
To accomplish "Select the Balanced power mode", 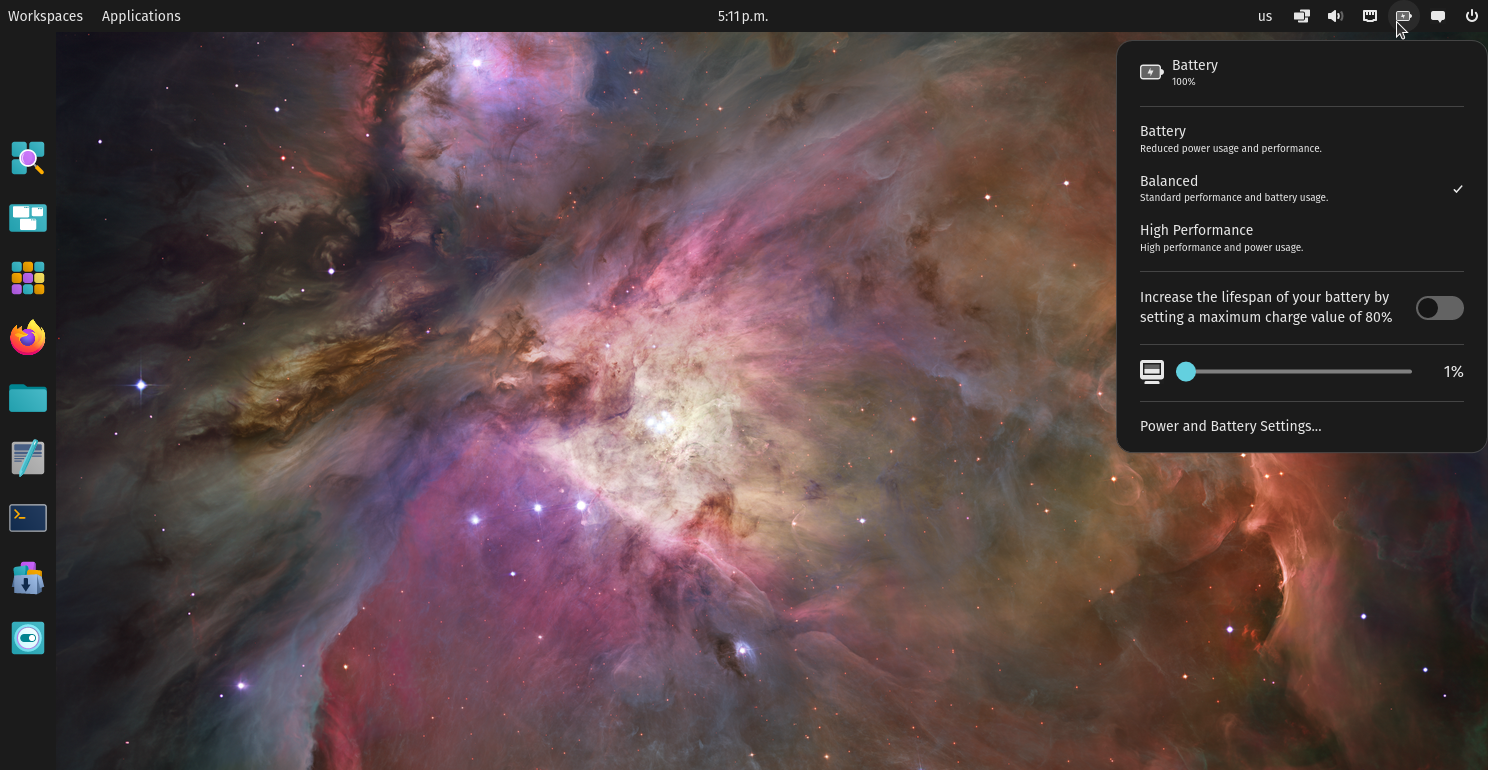I will point(1302,189).
